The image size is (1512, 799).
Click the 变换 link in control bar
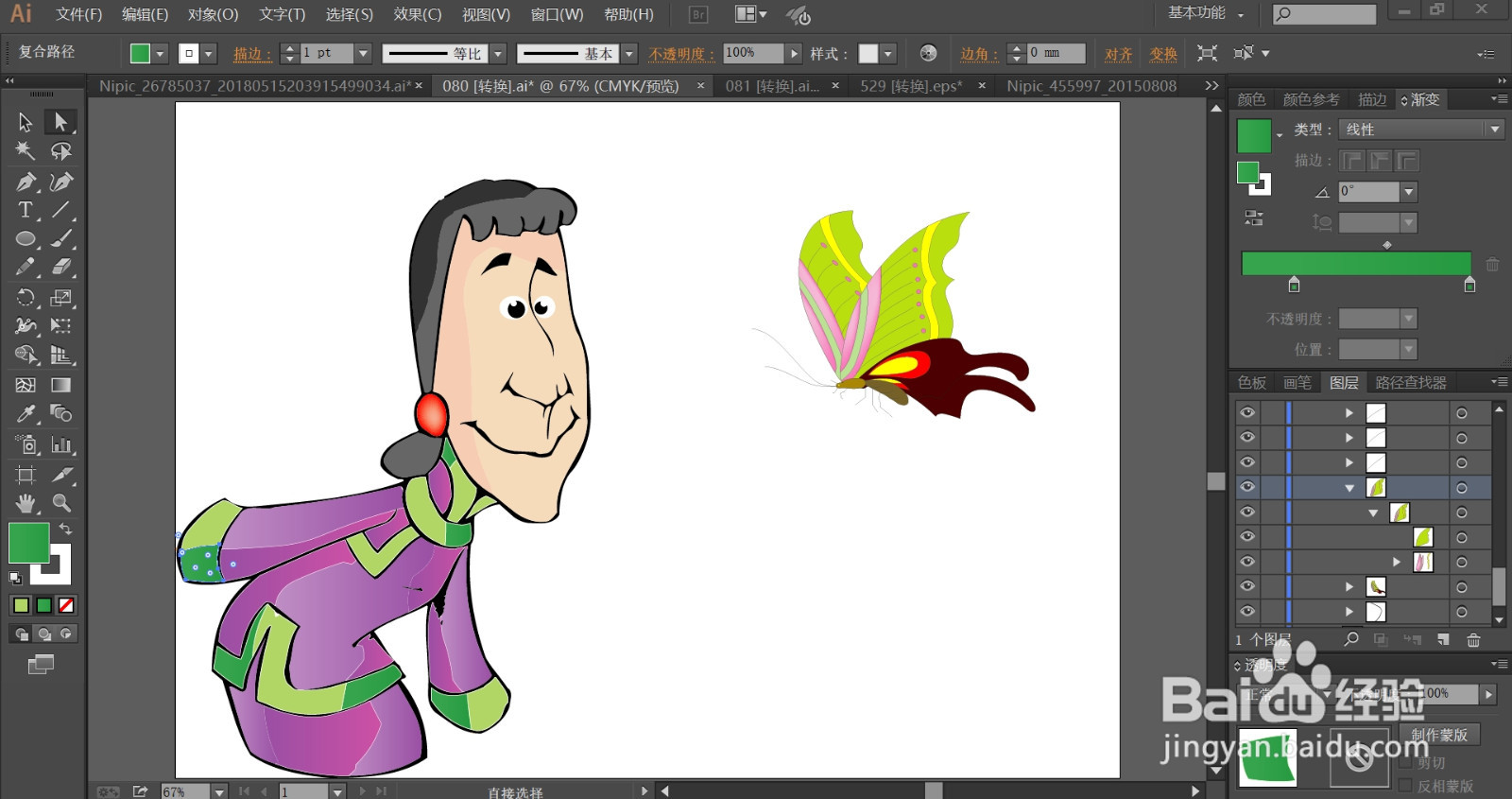pos(1163,54)
